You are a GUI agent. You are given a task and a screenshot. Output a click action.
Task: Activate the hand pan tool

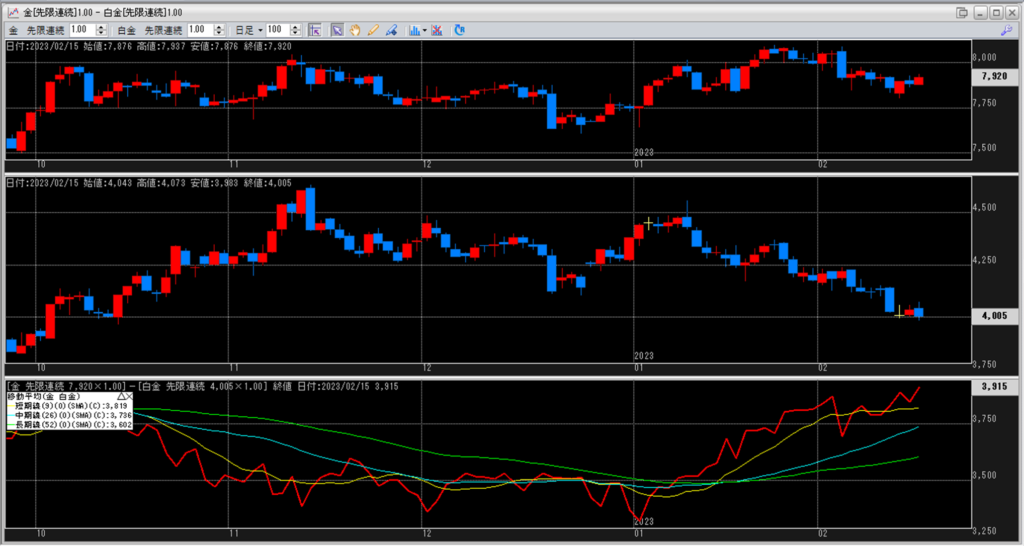tap(355, 30)
